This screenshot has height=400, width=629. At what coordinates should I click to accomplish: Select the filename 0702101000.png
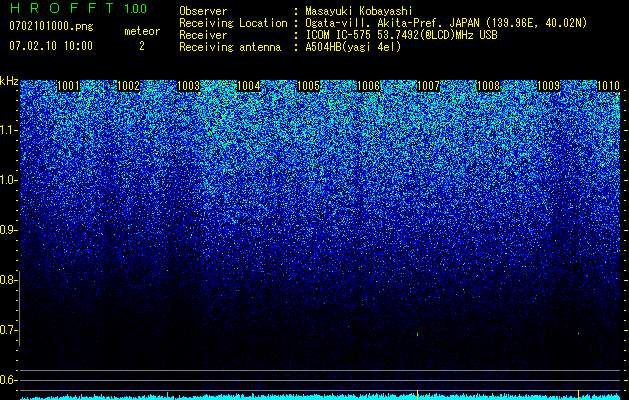(51, 26)
